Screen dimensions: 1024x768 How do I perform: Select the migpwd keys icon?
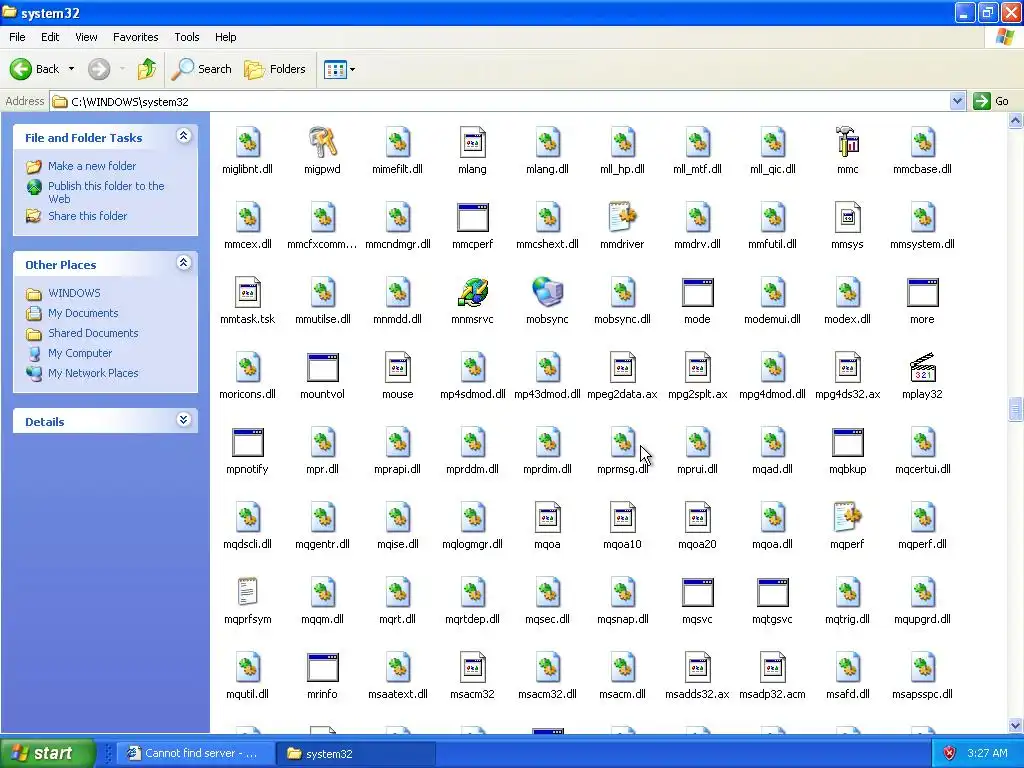coord(323,142)
